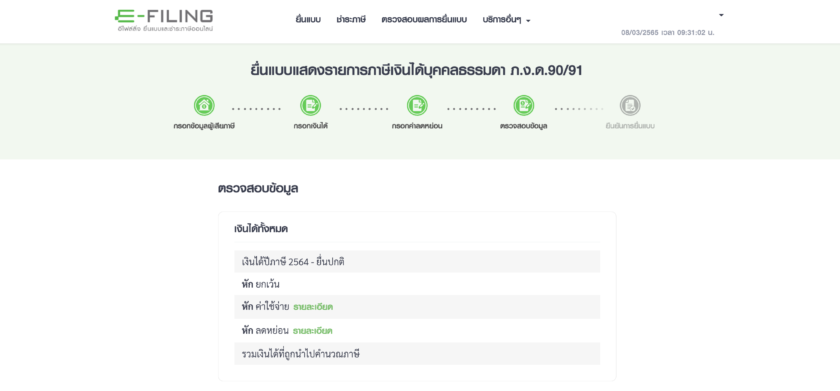Select the กรอกเงินได้ step label
This screenshot has width=840, height=391.
click(x=310, y=126)
